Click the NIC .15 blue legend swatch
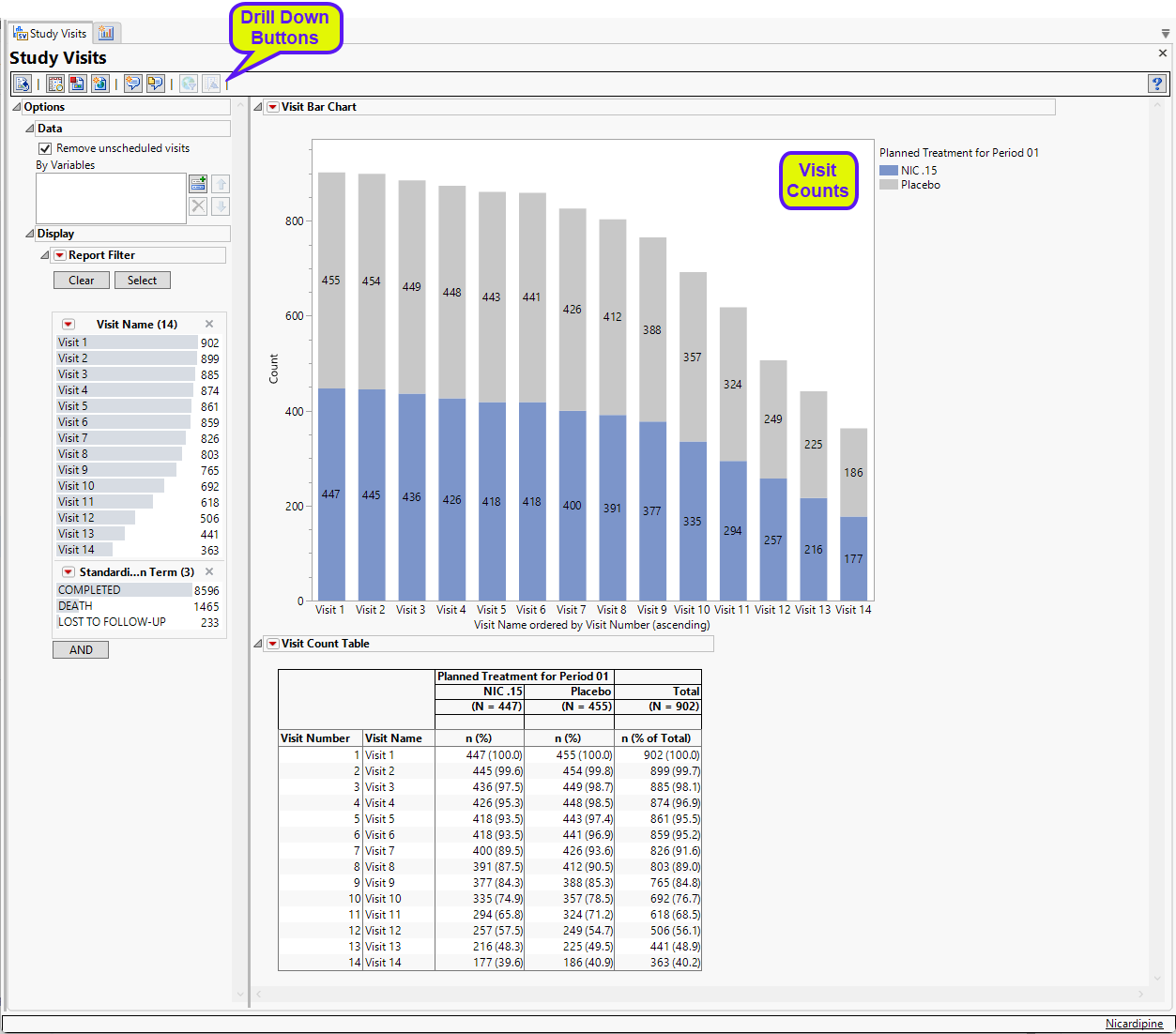 (x=888, y=171)
